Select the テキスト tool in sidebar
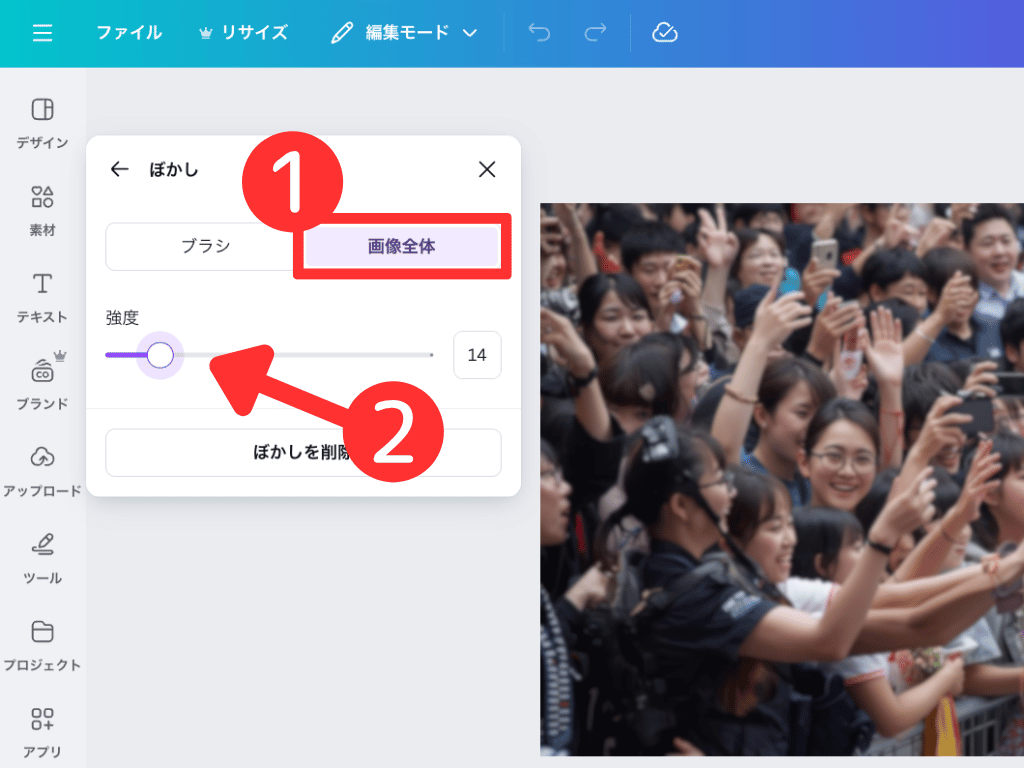Screen dimensions: 1024x768 point(42,296)
